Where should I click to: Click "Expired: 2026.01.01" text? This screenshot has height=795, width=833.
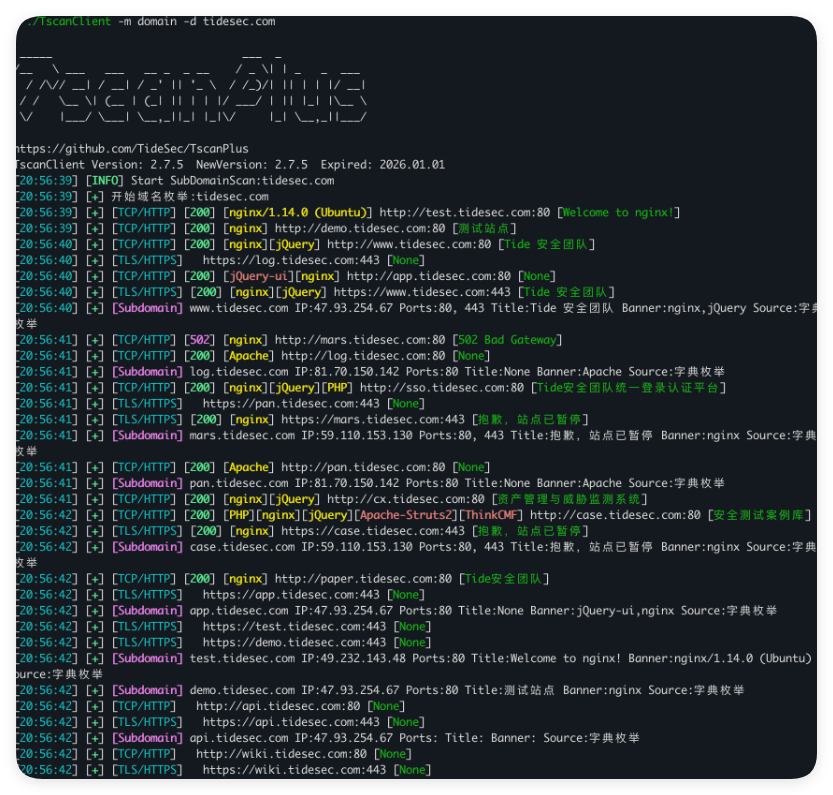pyautogui.click(x=382, y=165)
